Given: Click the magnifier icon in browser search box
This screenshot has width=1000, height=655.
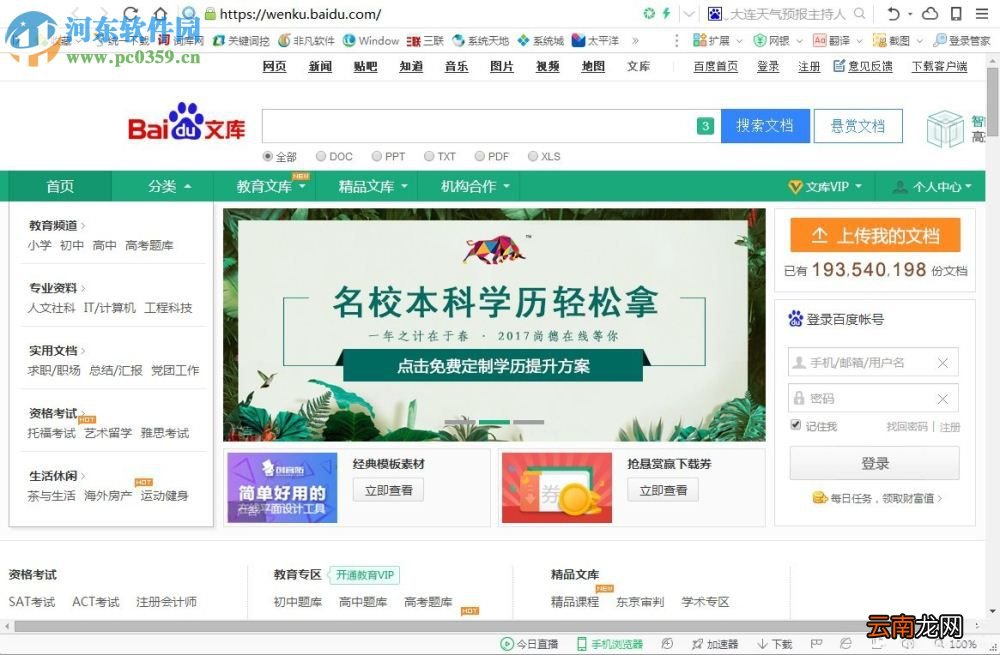Looking at the screenshot, I should click(x=860, y=13).
